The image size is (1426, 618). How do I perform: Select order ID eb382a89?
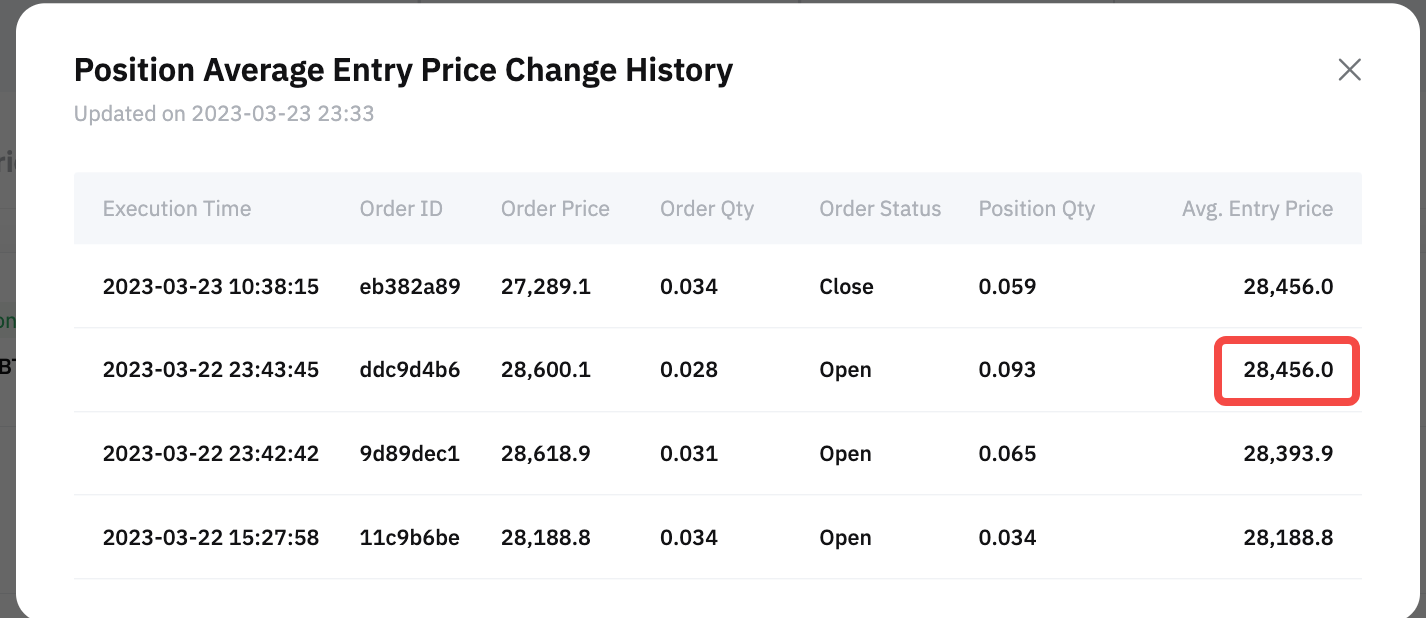click(410, 287)
